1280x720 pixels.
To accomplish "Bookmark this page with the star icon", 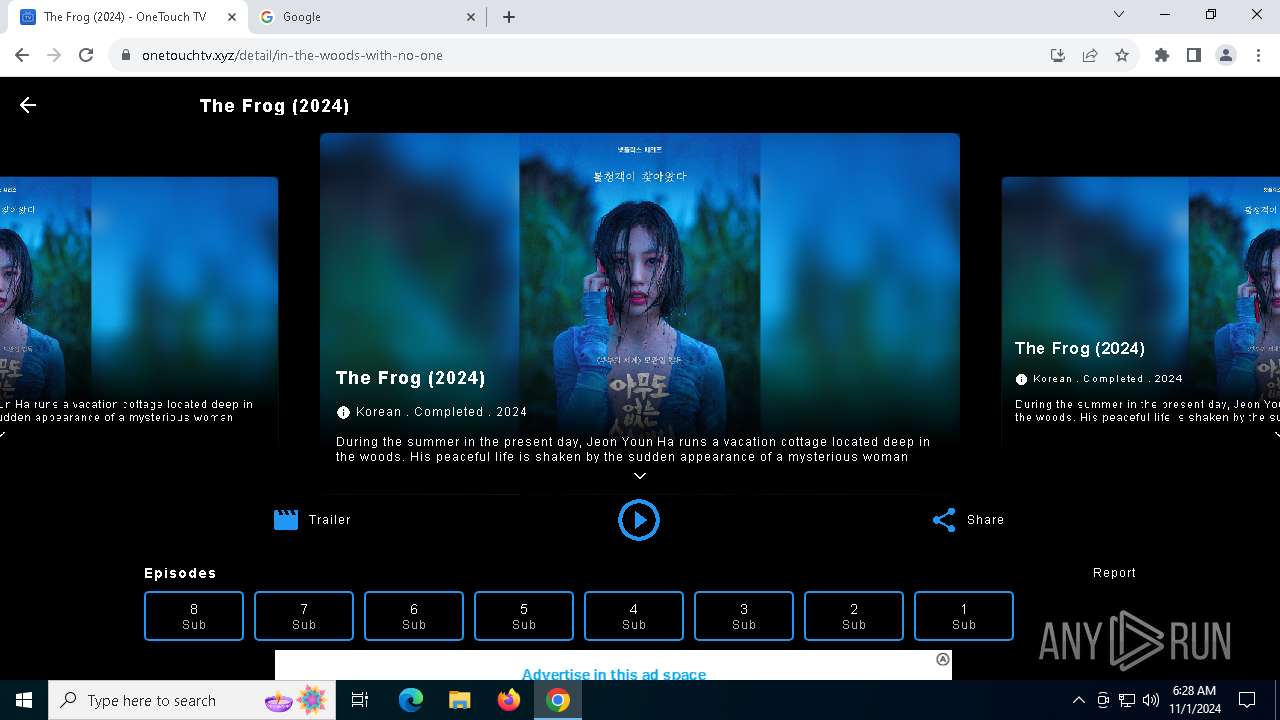I will [1122, 56].
